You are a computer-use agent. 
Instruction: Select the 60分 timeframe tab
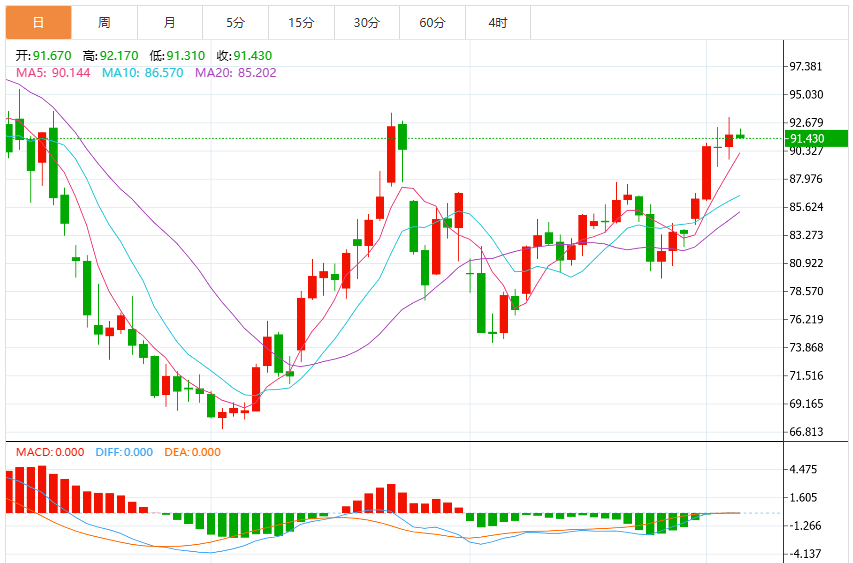tap(432, 23)
